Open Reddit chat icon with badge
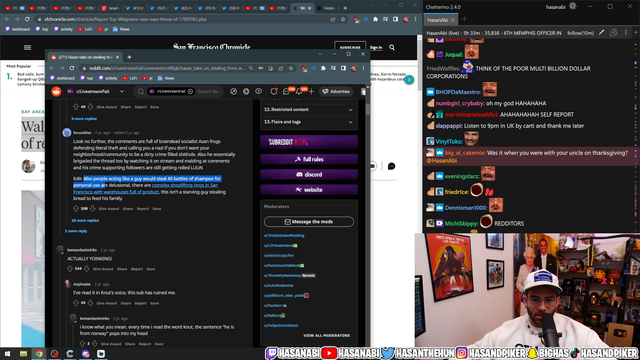Image resolution: width=640 pixels, height=360 pixels. tap(287, 91)
